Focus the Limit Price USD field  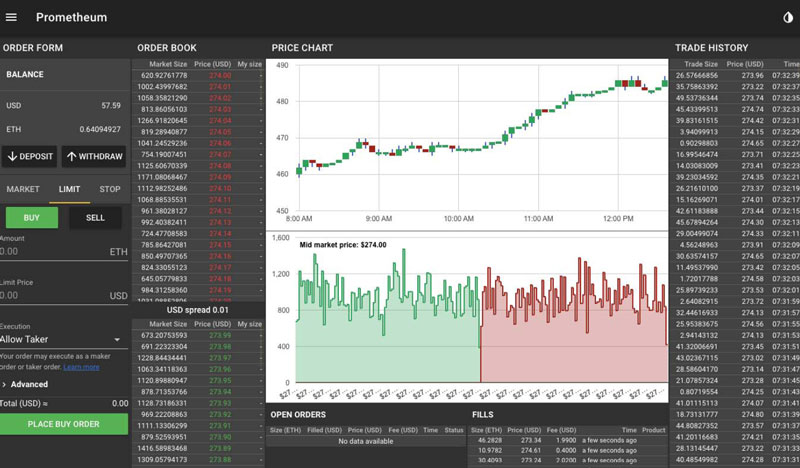click(50, 296)
